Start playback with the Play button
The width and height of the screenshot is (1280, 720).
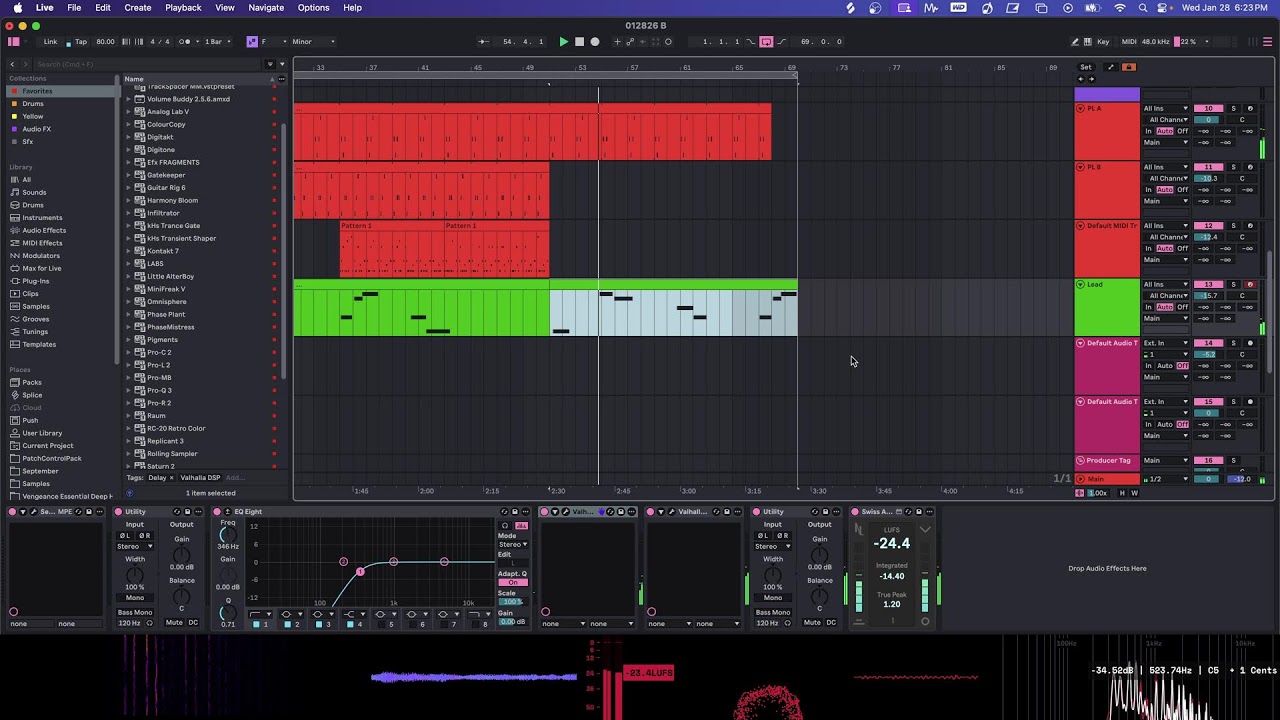(x=563, y=42)
